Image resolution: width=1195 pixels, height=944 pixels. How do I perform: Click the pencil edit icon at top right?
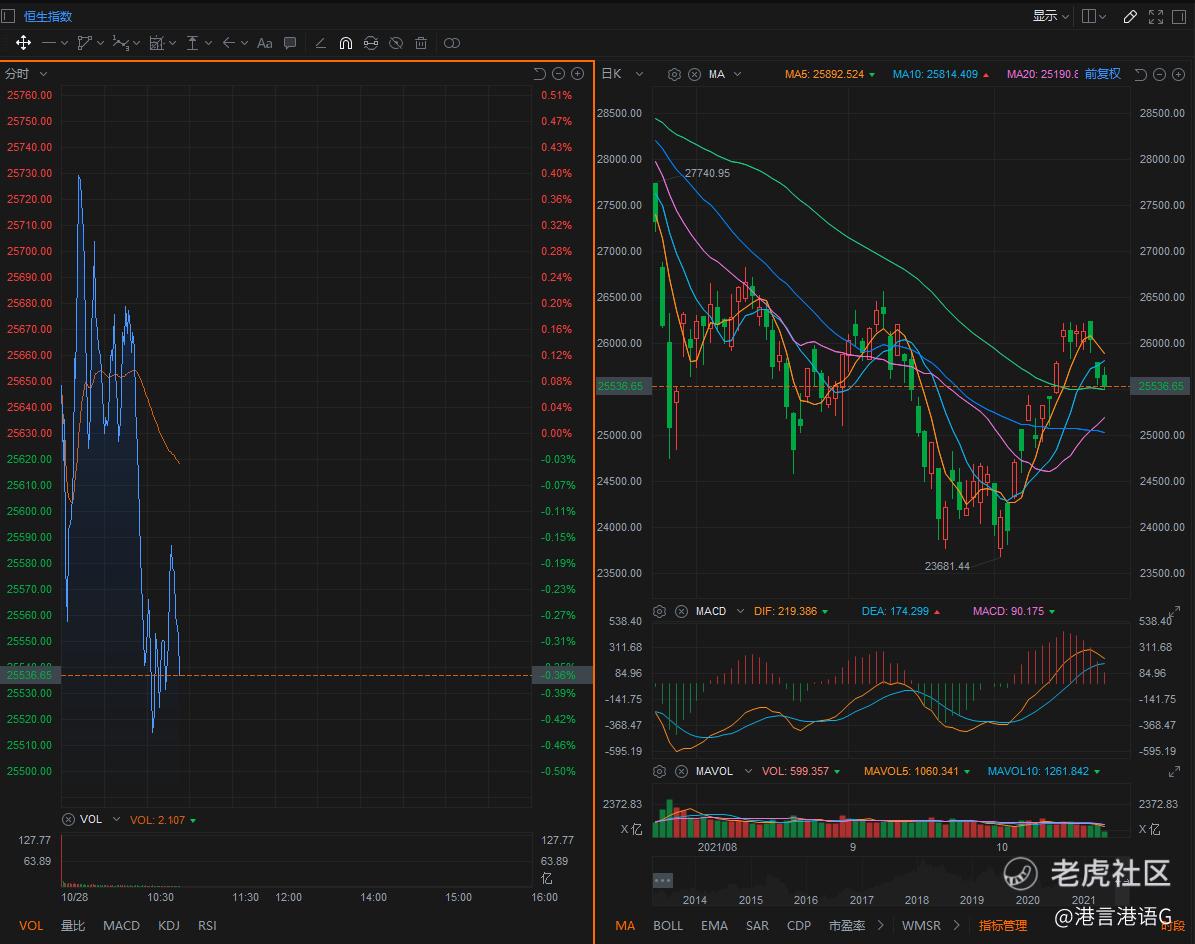[x=1130, y=16]
